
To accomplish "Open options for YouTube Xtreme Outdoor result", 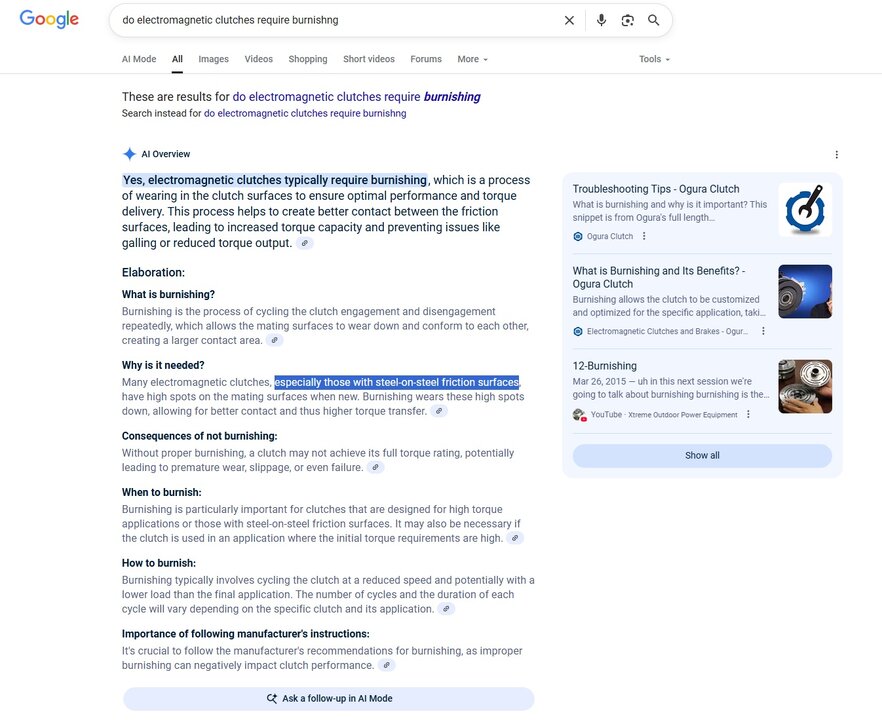I will (748, 415).
